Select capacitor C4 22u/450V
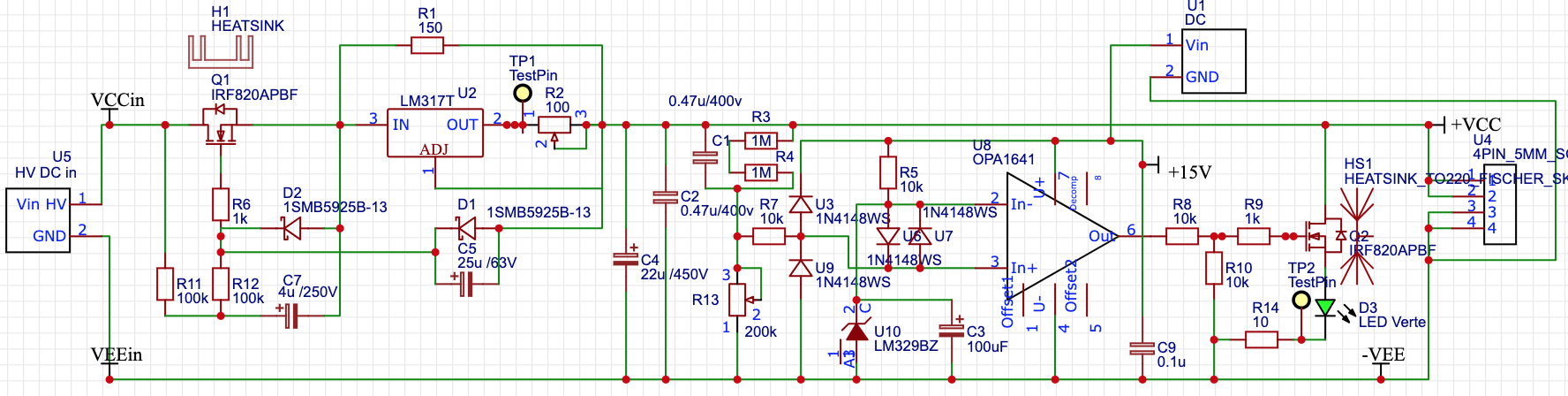The image size is (1568, 396). (626, 258)
